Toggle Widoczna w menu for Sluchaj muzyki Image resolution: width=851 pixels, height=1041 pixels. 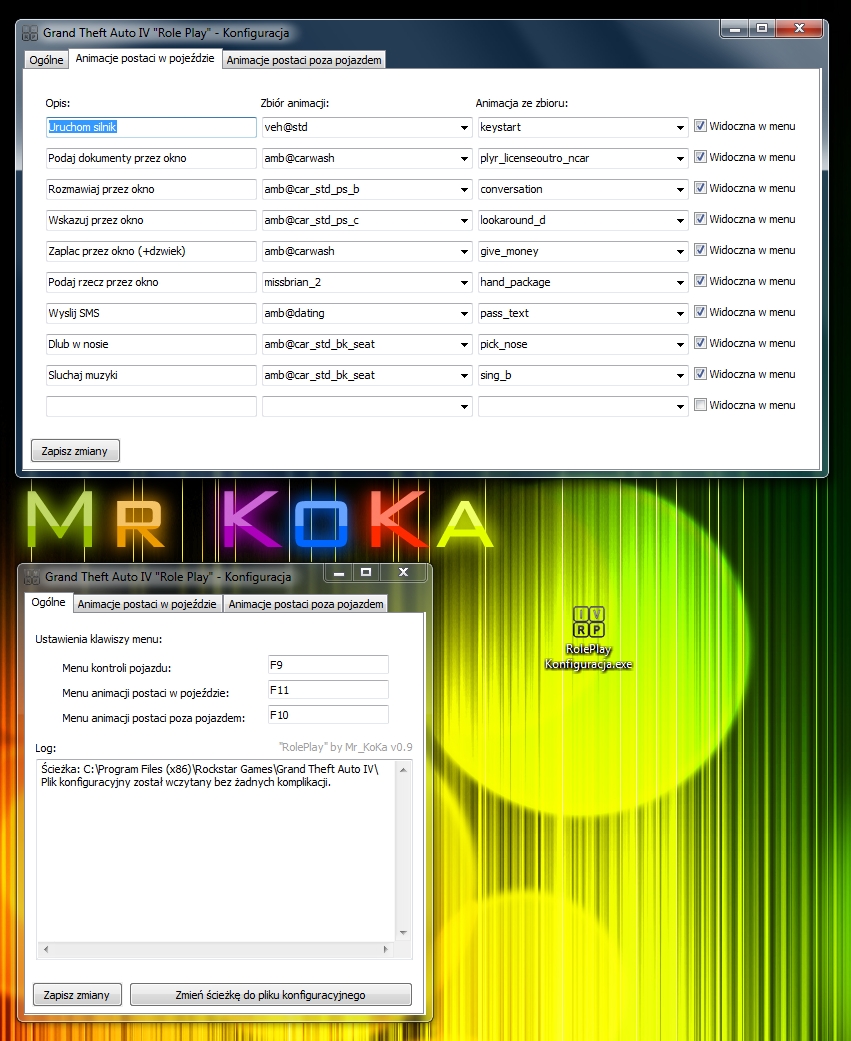pos(700,374)
